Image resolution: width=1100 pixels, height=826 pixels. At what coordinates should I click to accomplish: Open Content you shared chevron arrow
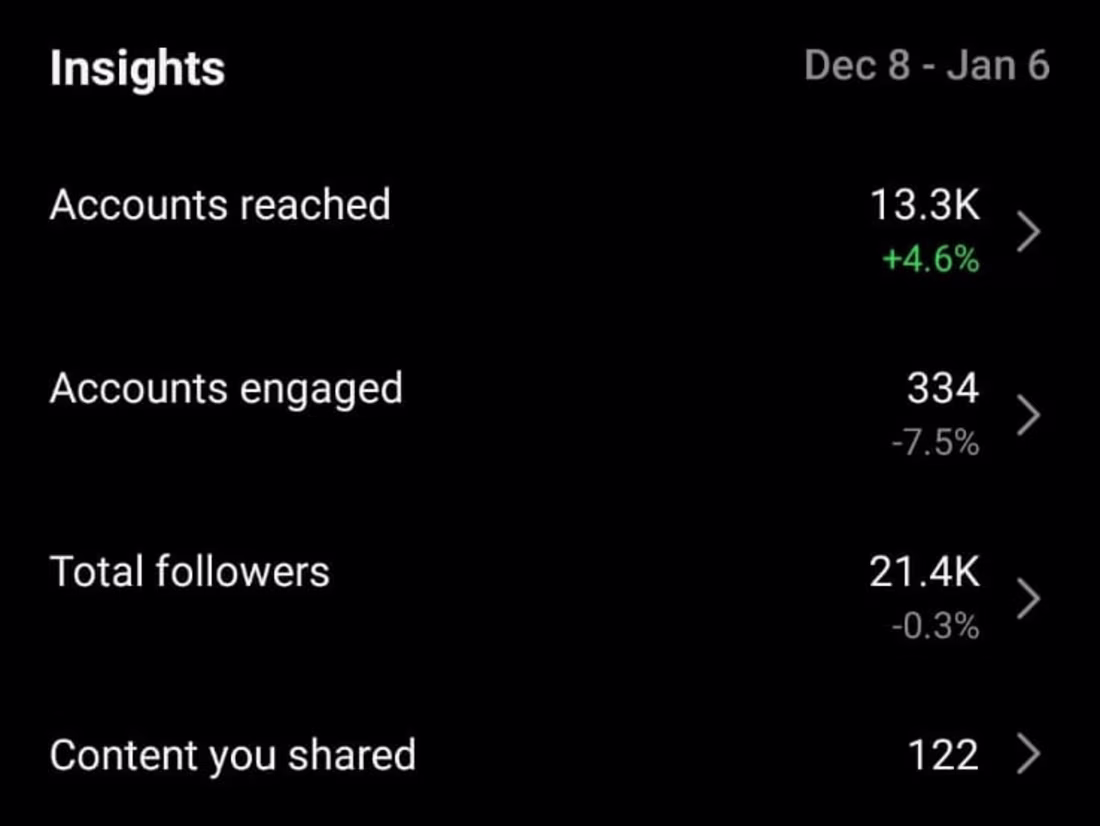point(1028,756)
